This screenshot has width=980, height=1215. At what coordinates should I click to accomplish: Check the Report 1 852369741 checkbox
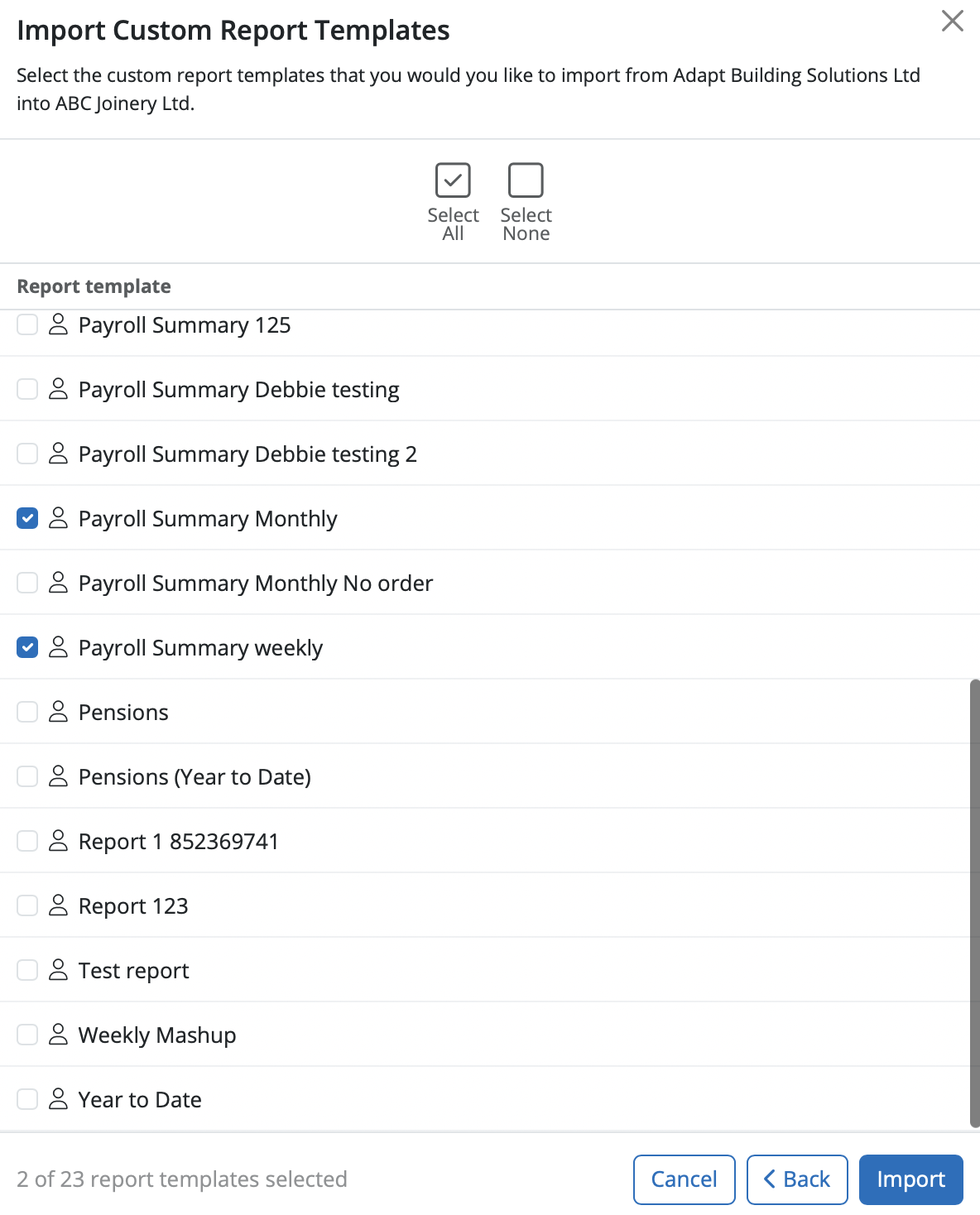tap(27, 841)
